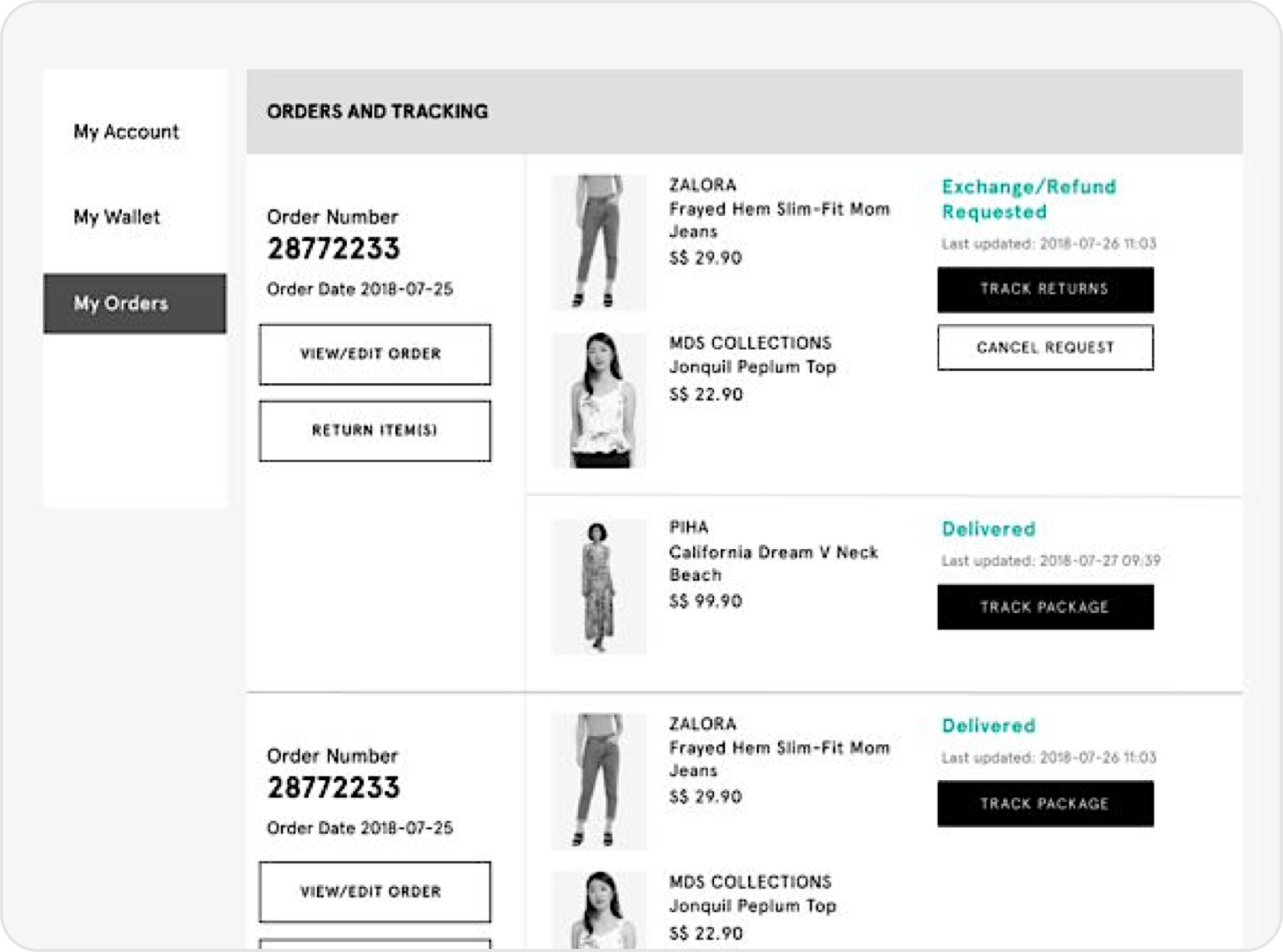This screenshot has height=952, width=1283.
Task: Open the first Jonquil Peplum Top product name
Action: click(x=752, y=367)
